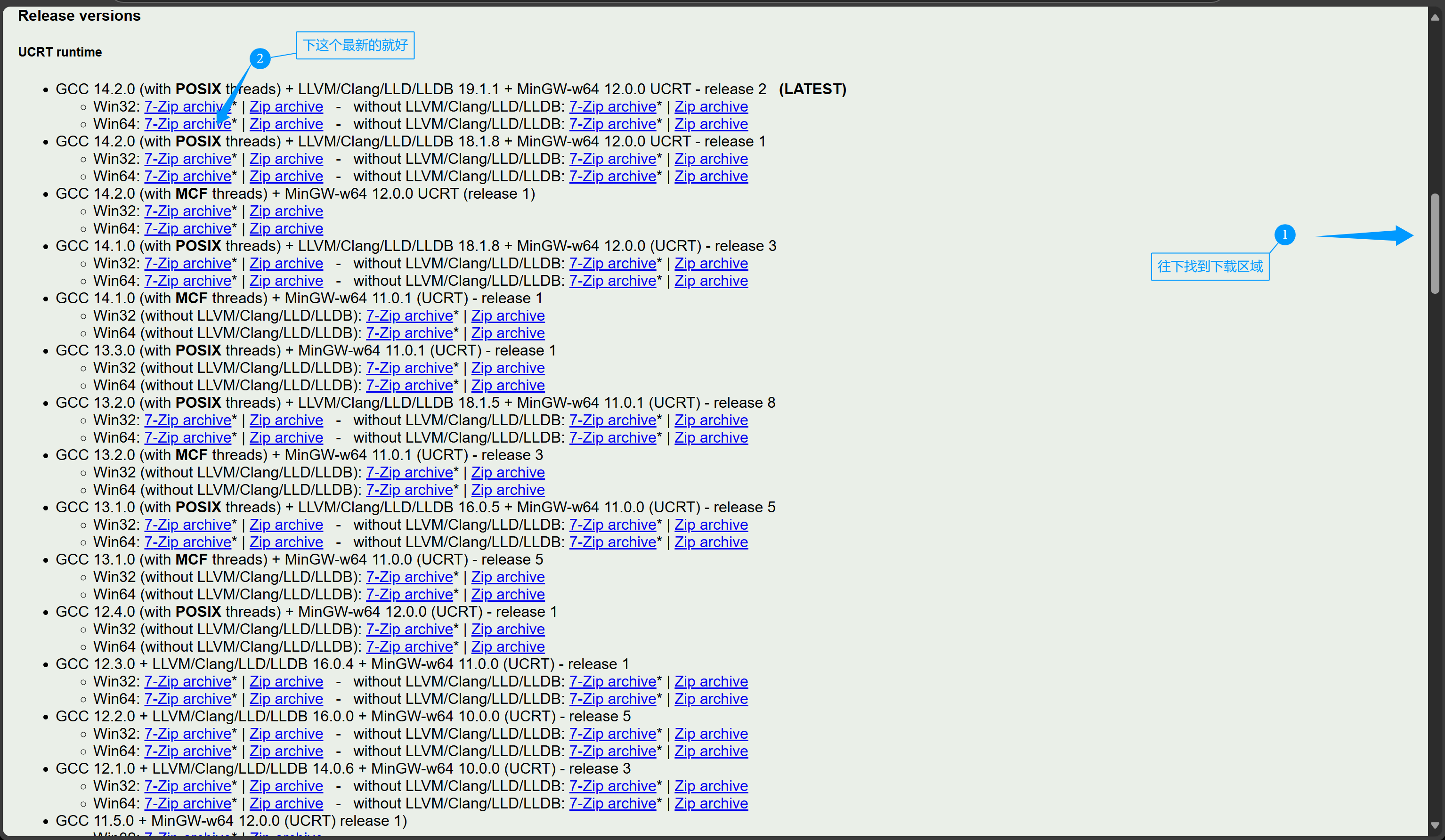
Task: Click Win32 7-Zip archive for GCC 14.2.0 POSIX release 2
Action: coord(187,107)
